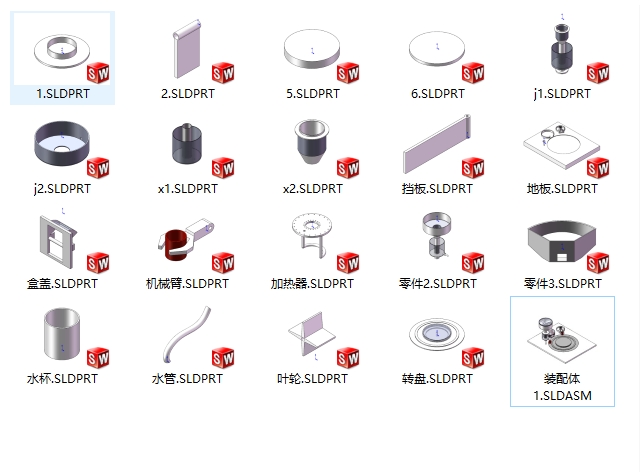Select the 2.SLDPRT flat panel file
This screenshot has width=642, height=472.
[x=188, y=58]
